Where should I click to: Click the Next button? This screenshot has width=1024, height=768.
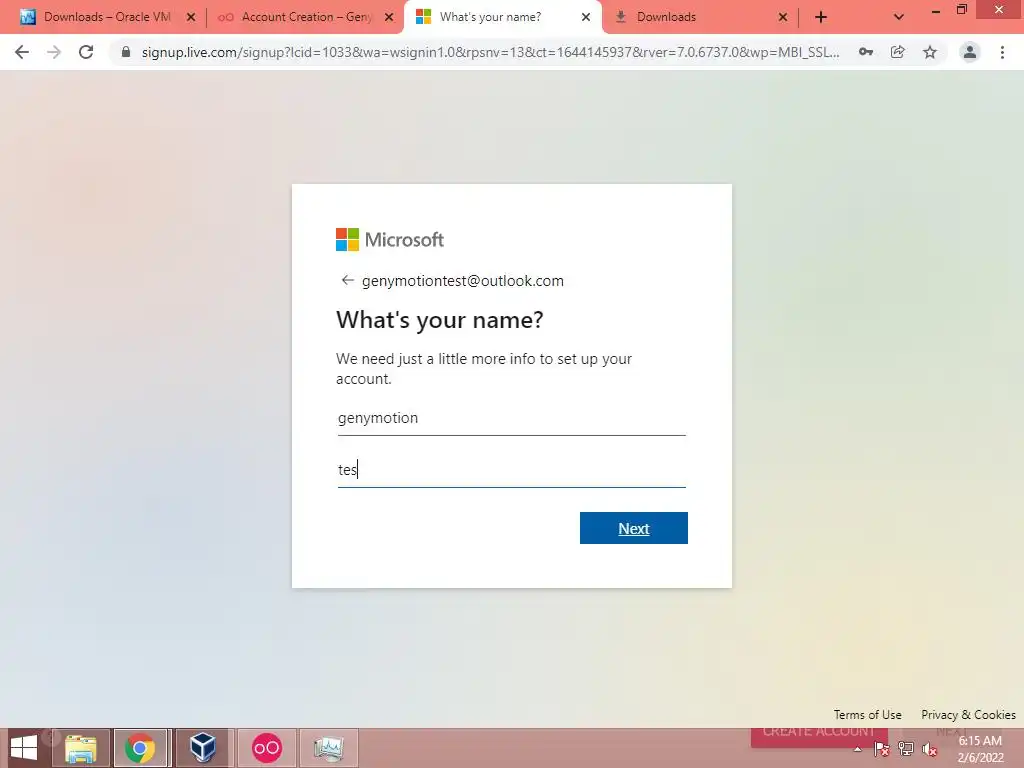point(633,528)
